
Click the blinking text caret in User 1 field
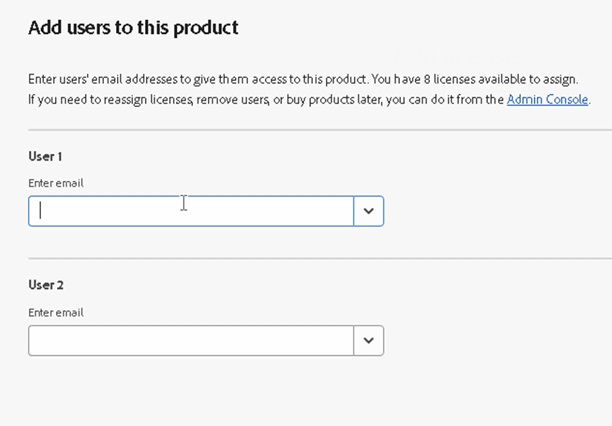click(41, 211)
